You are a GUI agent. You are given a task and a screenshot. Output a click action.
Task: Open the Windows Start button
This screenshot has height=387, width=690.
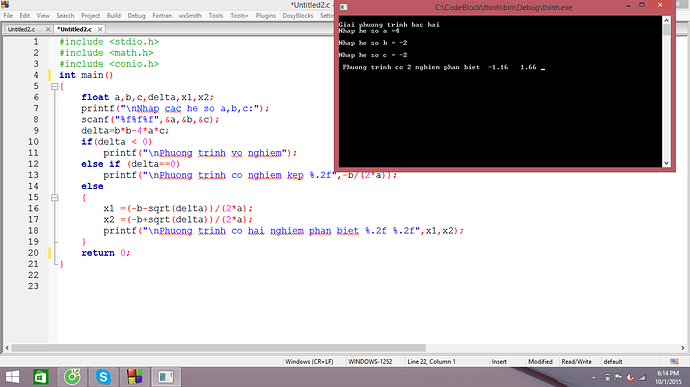12,377
